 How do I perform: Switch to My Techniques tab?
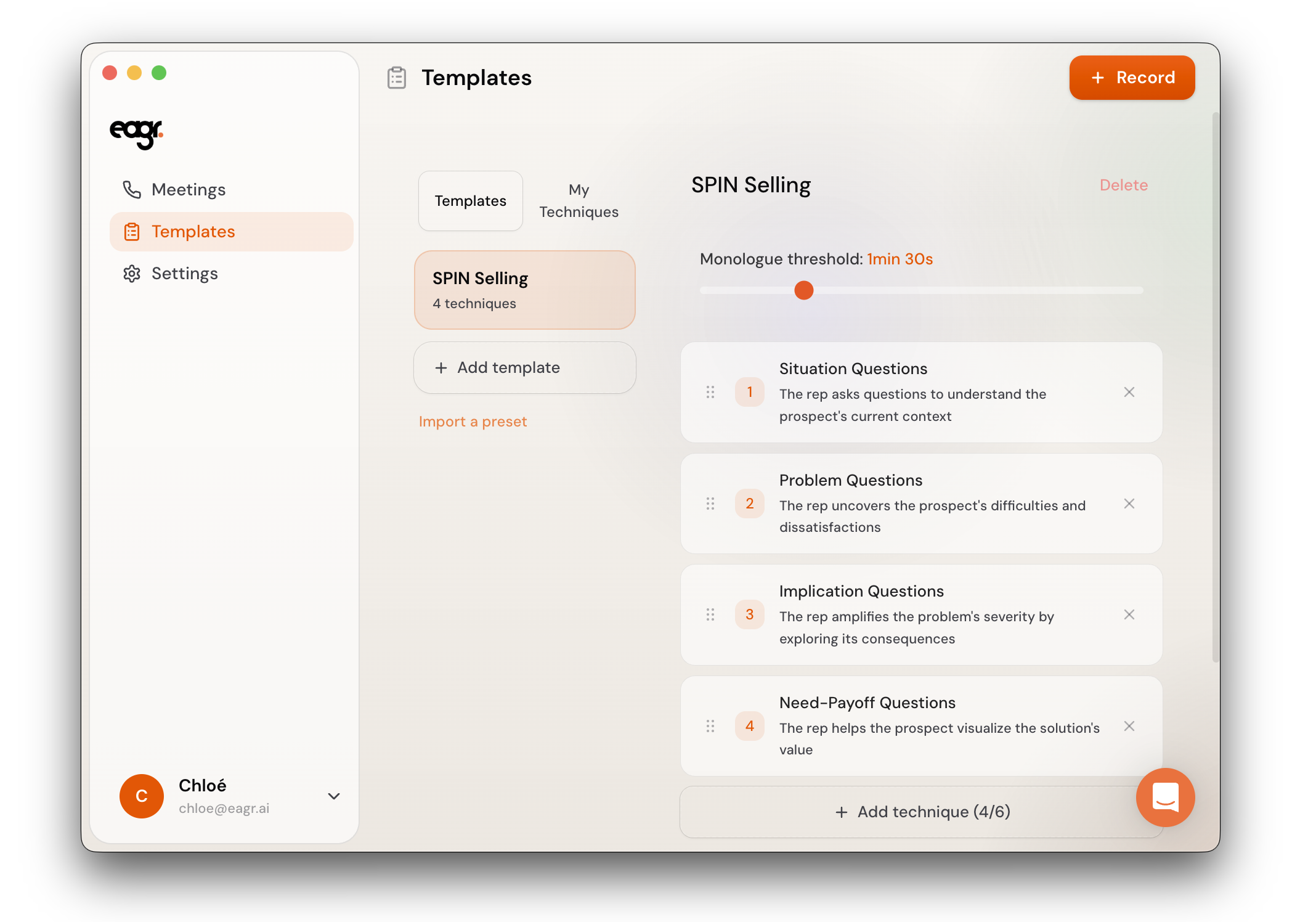click(579, 201)
